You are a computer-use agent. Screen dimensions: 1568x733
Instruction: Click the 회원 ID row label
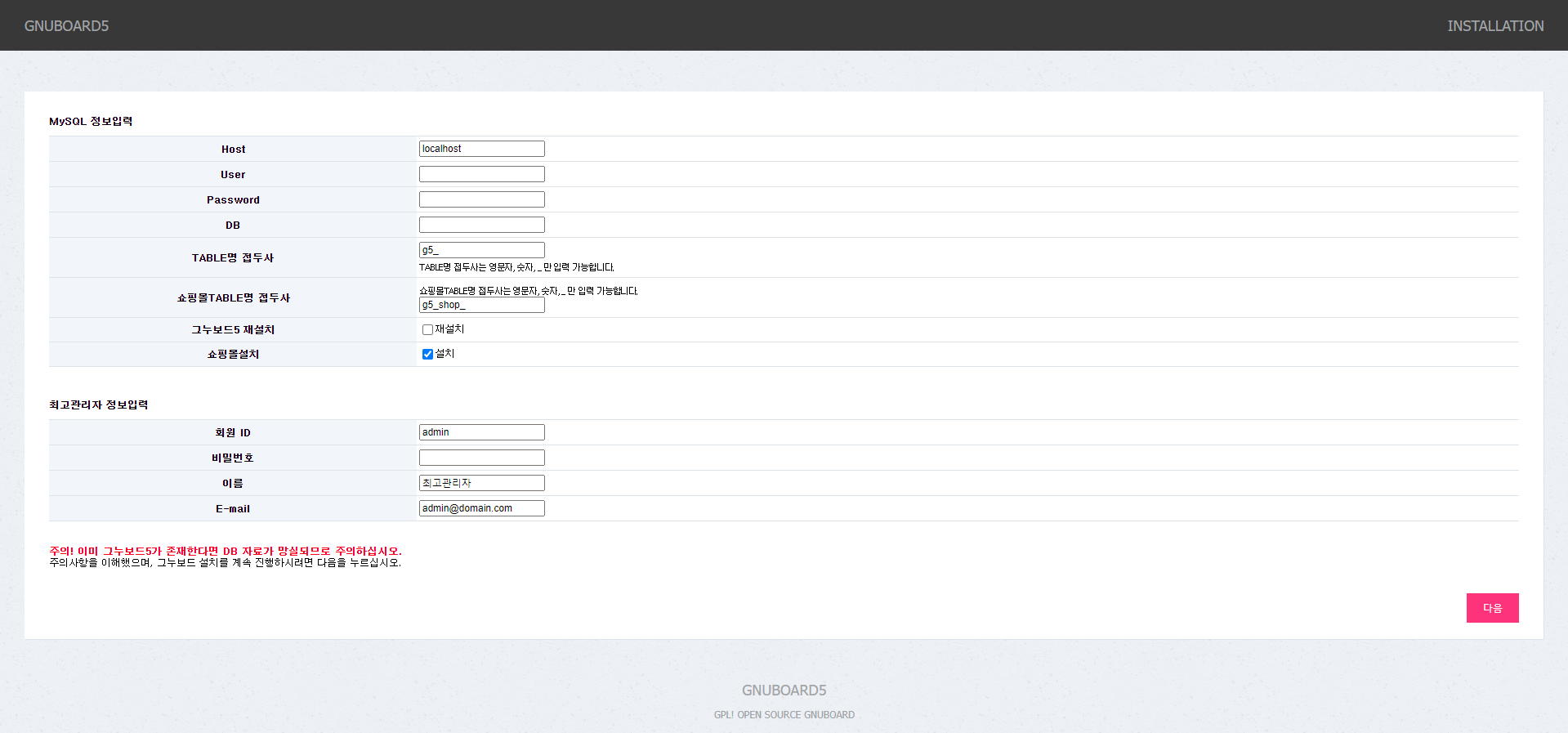[233, 433]
